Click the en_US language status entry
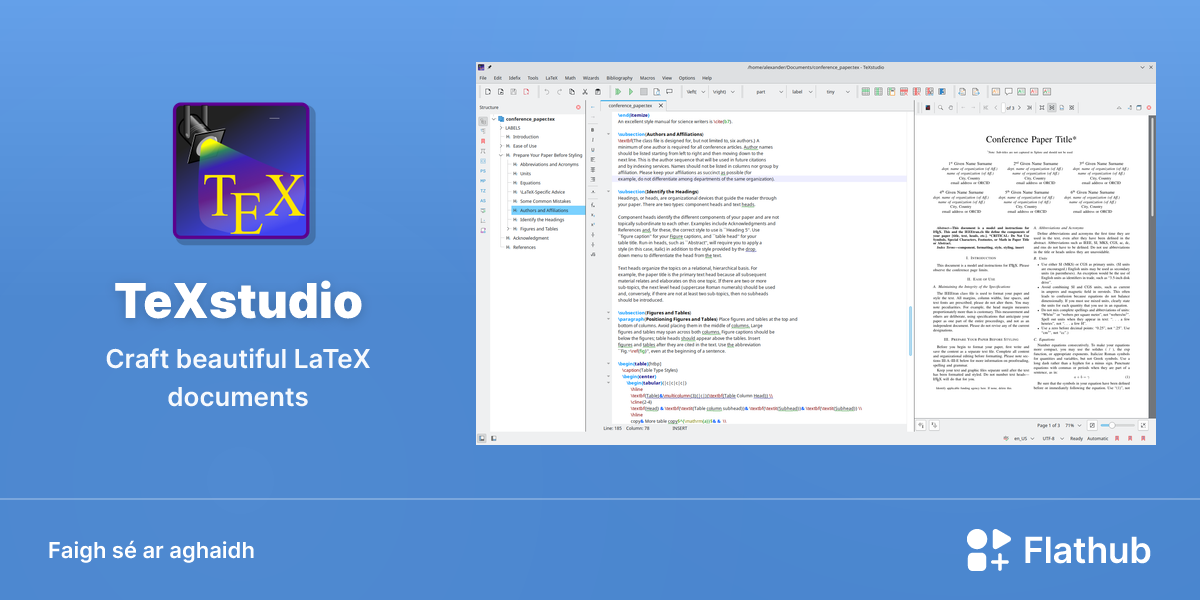Screen dimensions: 1200x600 tap(1024, 439)
